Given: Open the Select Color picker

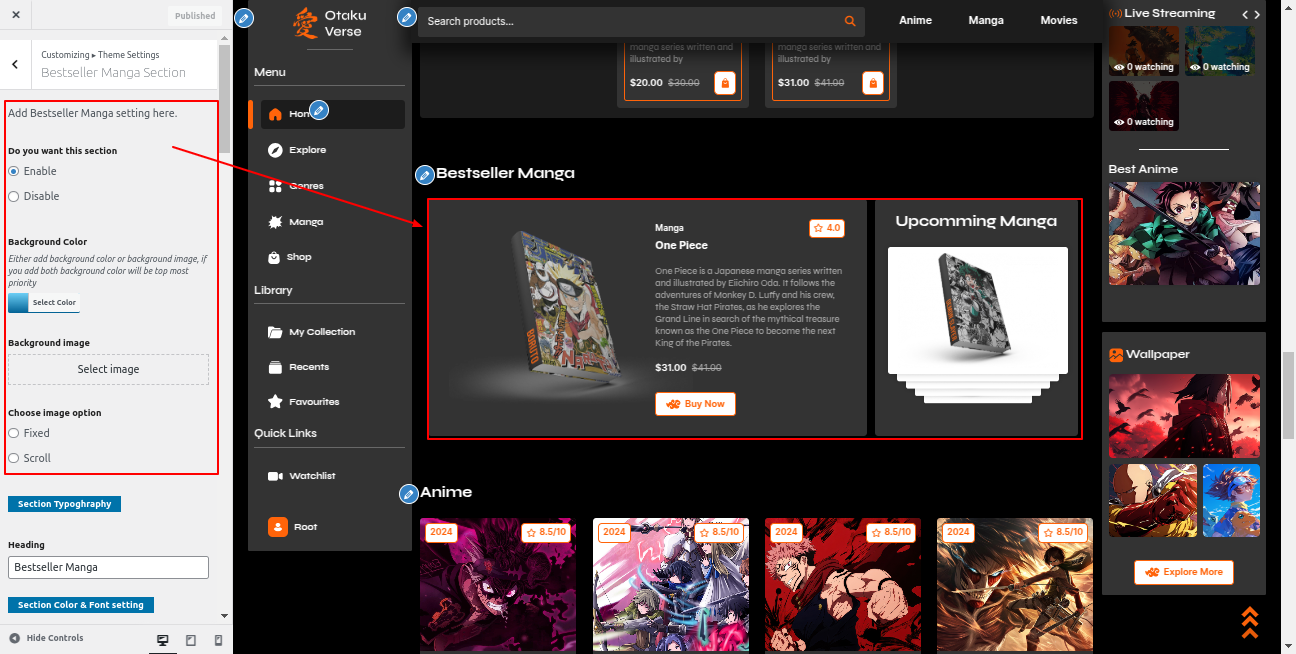Looking at the screenshot, I should pos(43,303).
